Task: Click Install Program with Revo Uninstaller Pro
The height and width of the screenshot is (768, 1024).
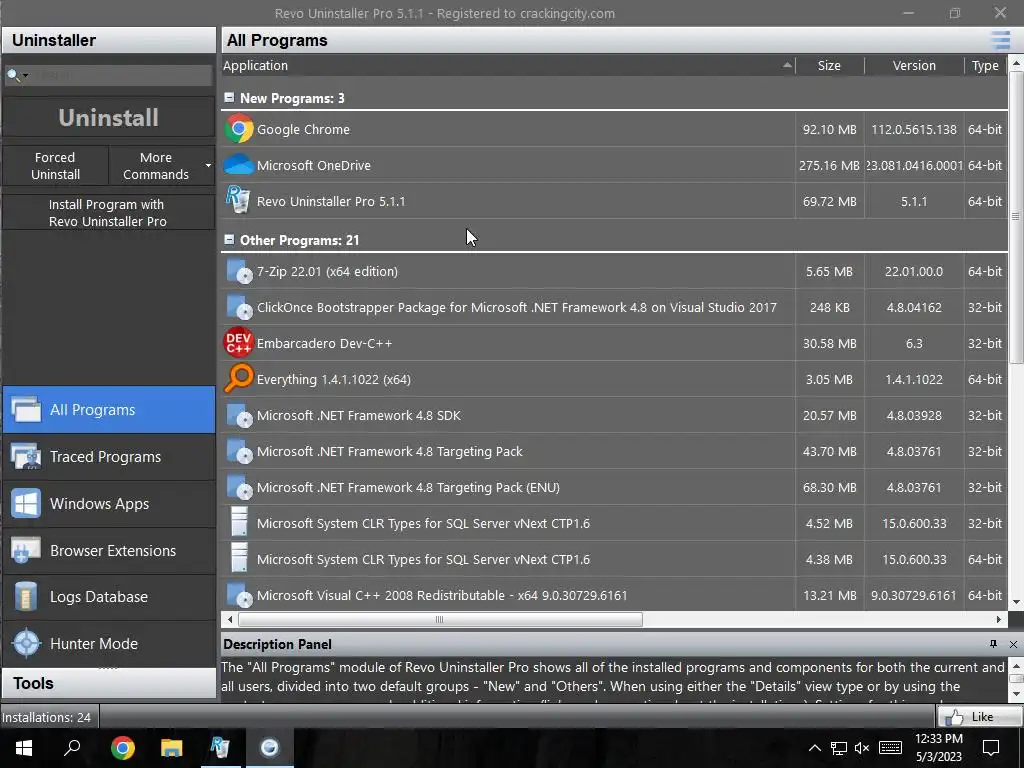Action: 108,213
